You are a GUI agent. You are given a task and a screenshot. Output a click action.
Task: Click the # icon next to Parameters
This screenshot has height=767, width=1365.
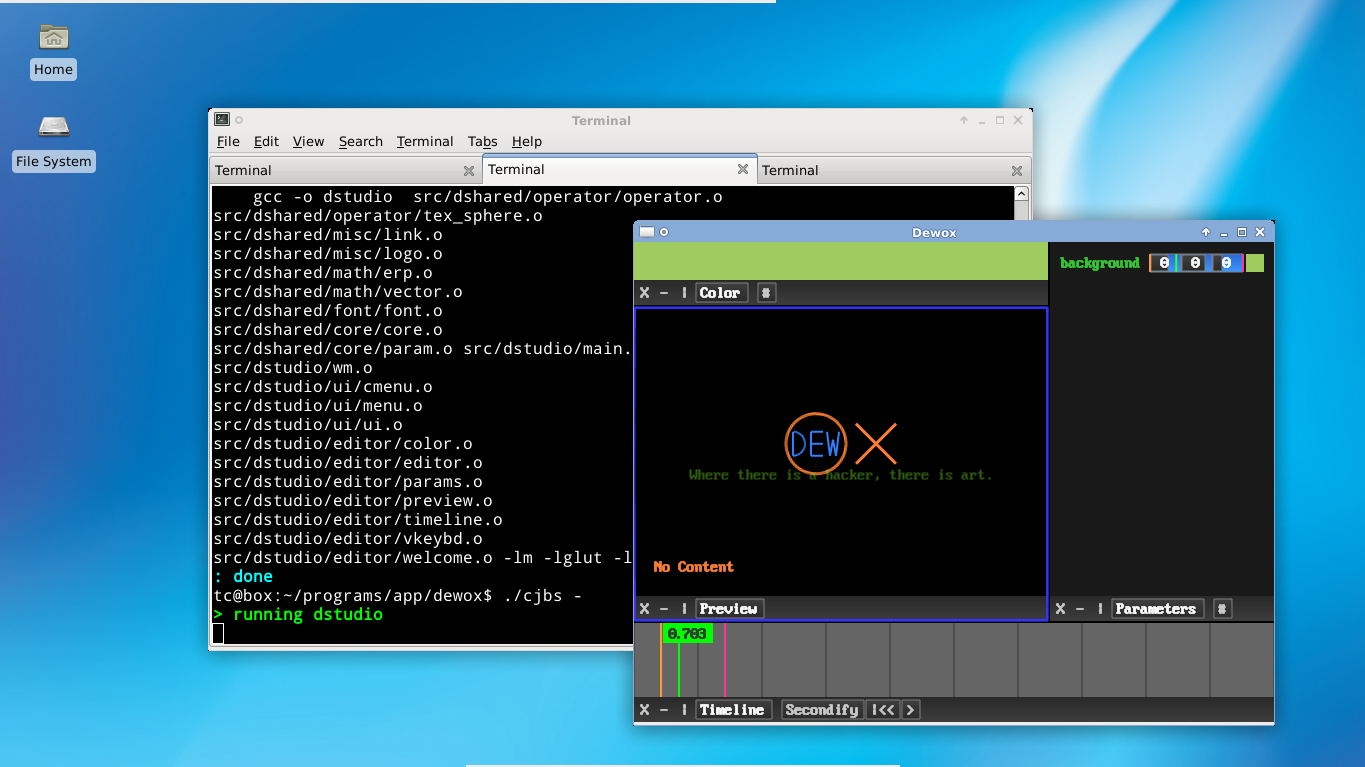click(x=1222, y=609)
